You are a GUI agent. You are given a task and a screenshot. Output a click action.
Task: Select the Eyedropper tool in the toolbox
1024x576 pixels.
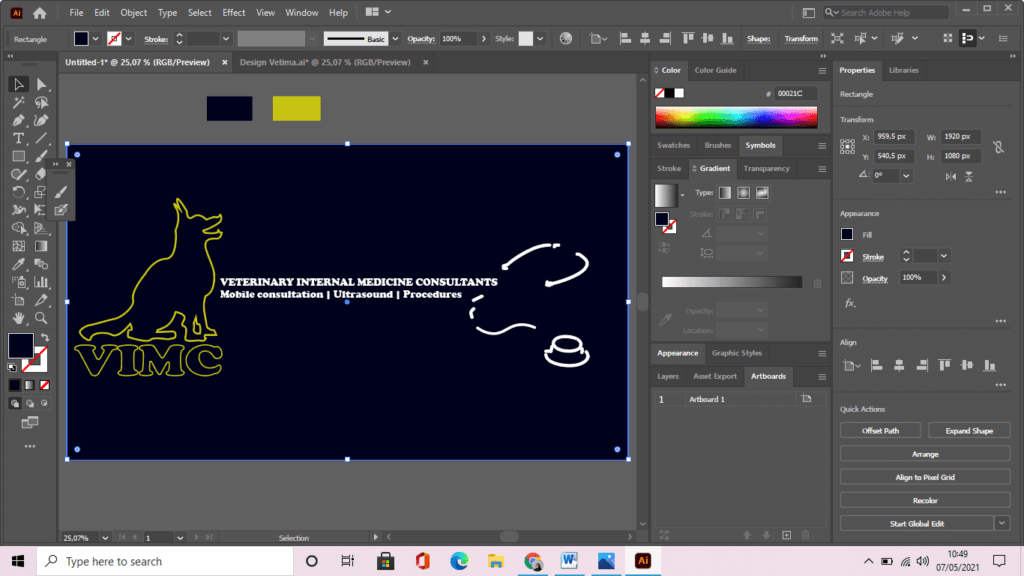(18, 264)
